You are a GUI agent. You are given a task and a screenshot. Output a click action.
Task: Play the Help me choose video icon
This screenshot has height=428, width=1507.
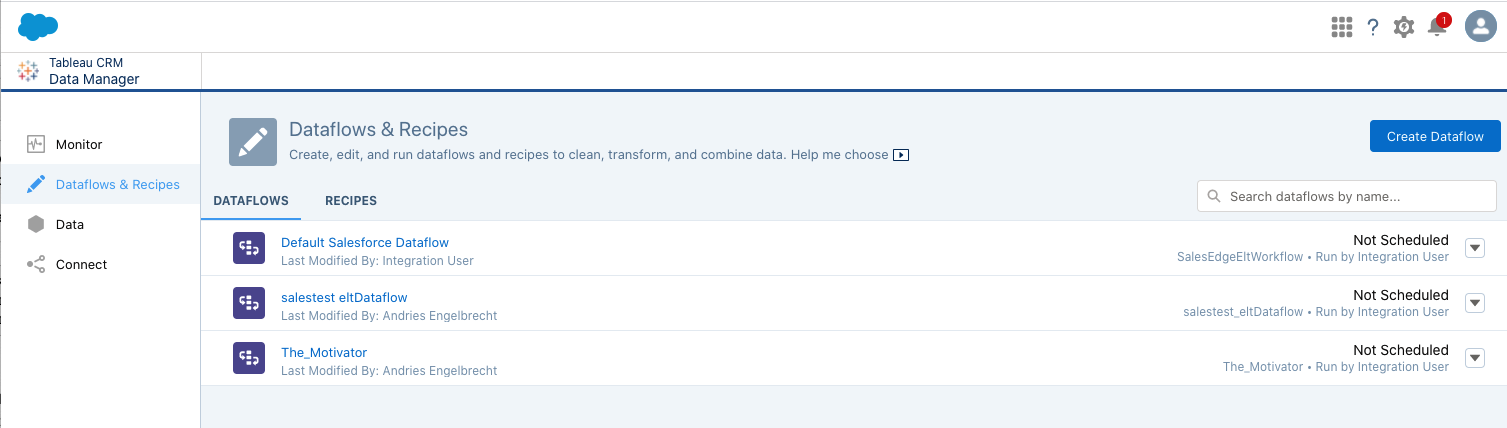point(901,155)
